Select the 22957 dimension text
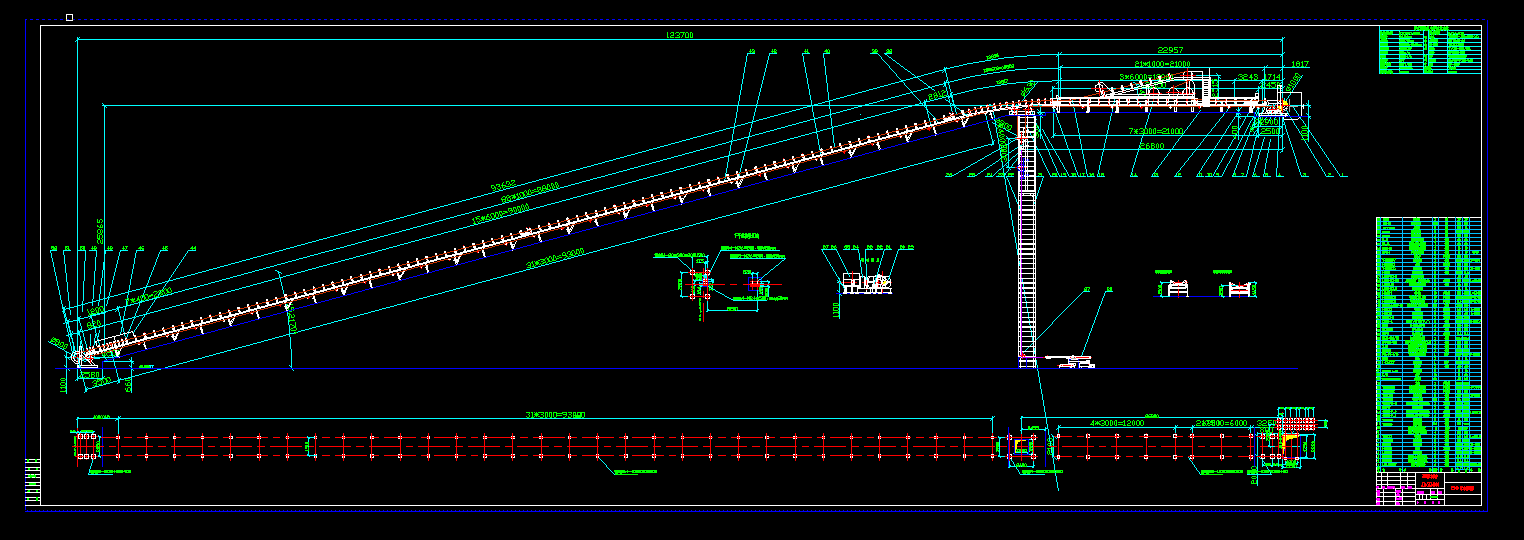Viewport: 1524px width, 540px height. pos(1170,50)
